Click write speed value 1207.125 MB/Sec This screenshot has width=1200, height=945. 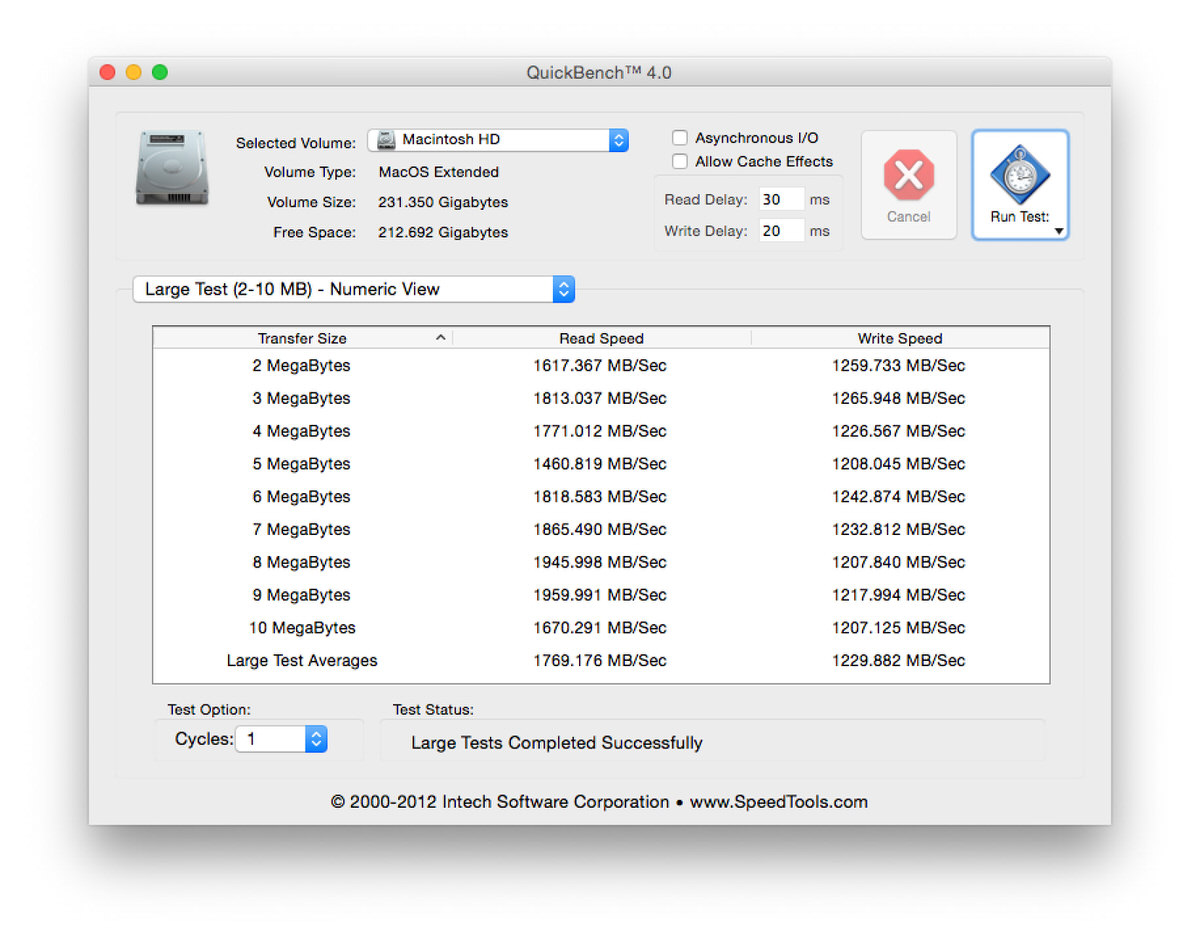pos(899,628)
